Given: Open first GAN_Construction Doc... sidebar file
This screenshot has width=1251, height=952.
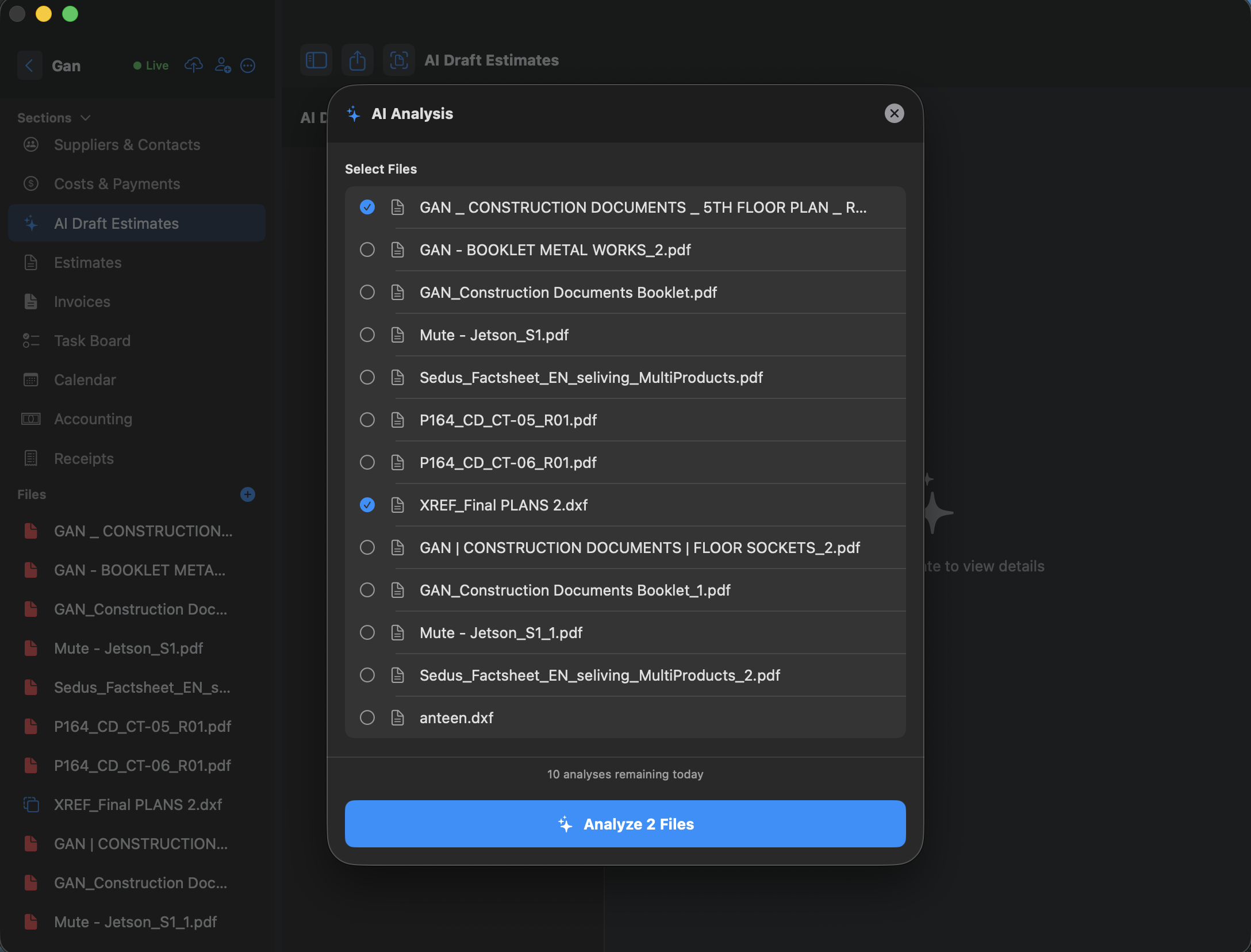Looking at the screenshot, I should pos(137,609).
